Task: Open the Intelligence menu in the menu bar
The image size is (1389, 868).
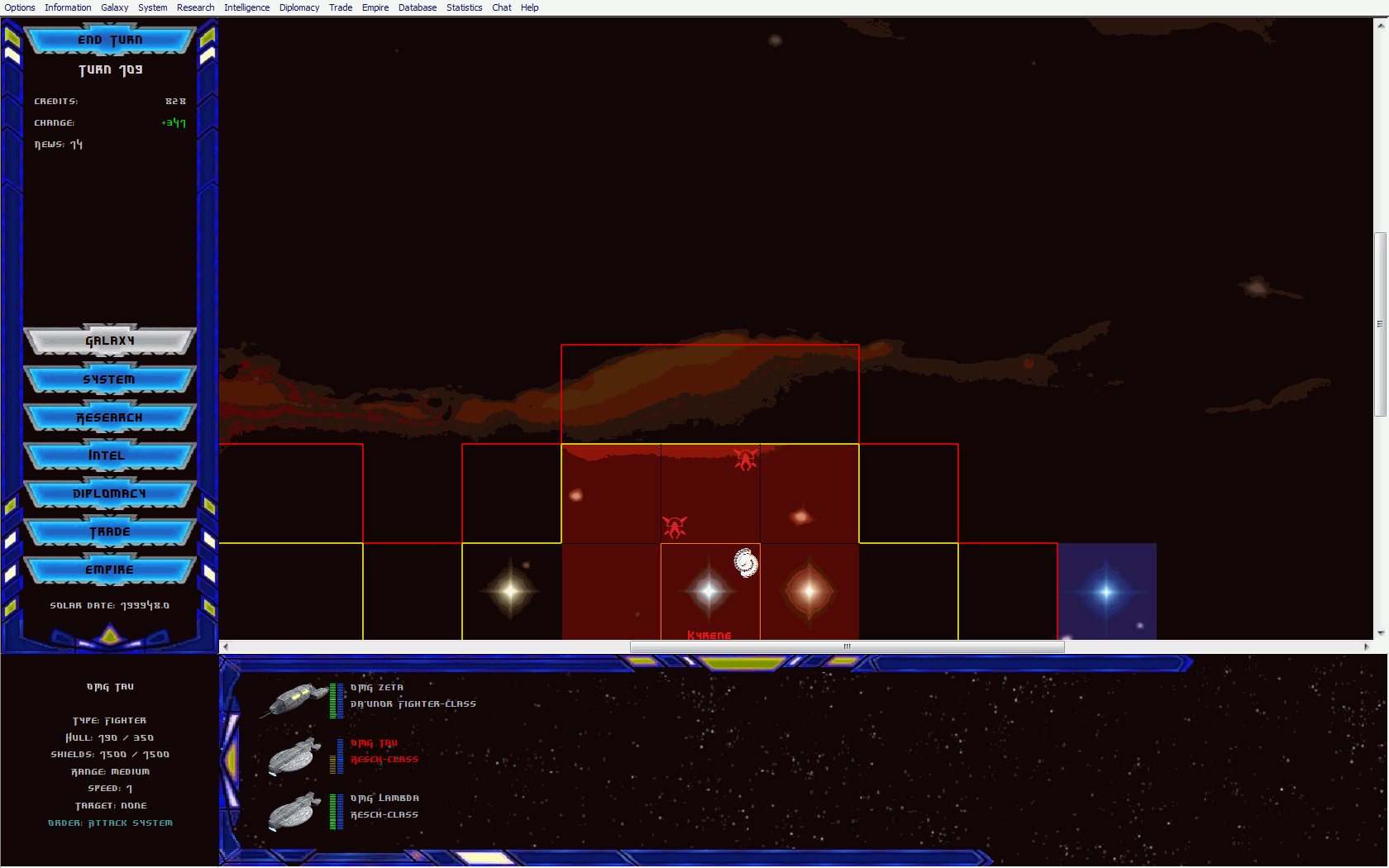Action: (x=246, y=7)
